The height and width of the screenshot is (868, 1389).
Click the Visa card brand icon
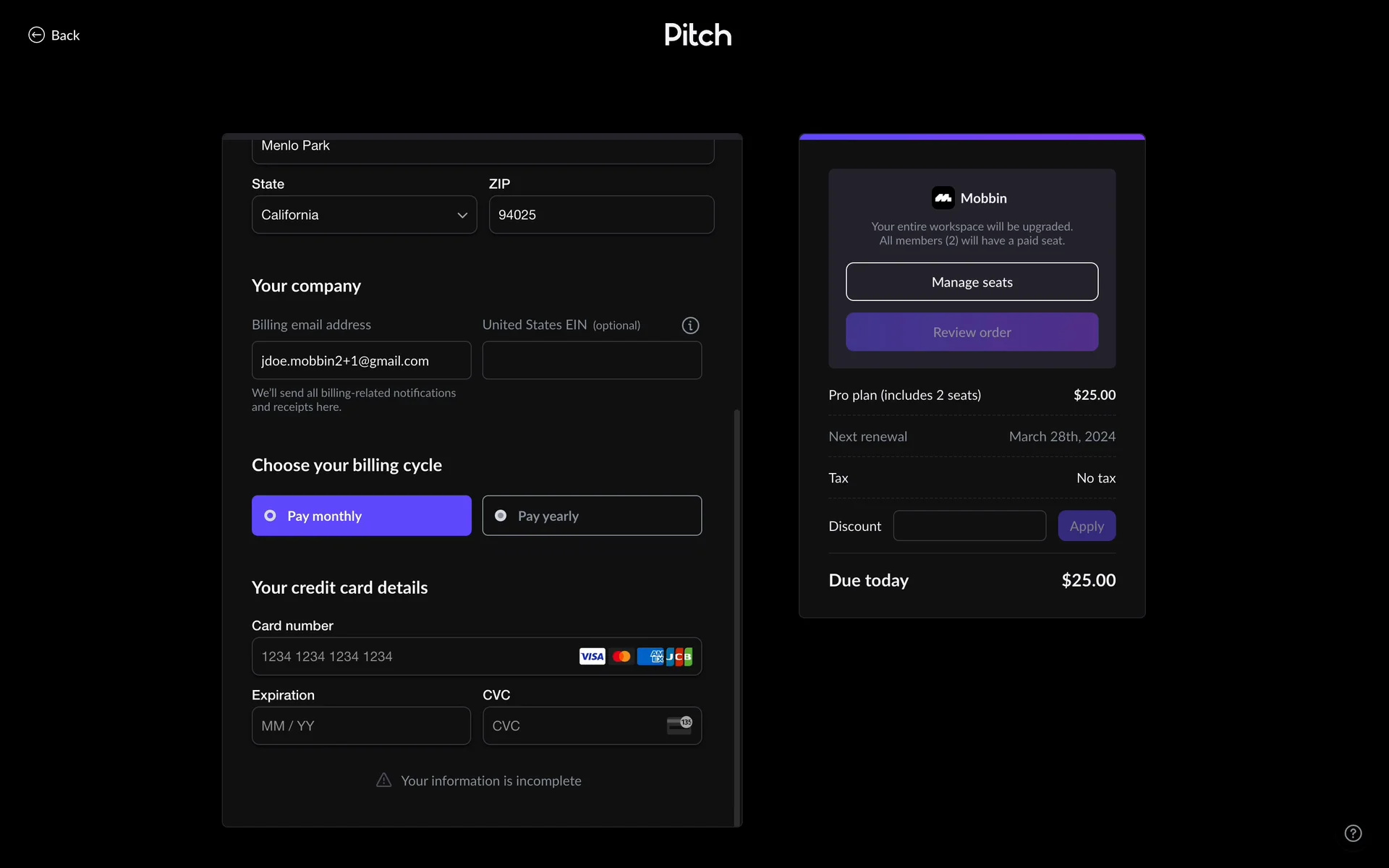pos(592,656)
